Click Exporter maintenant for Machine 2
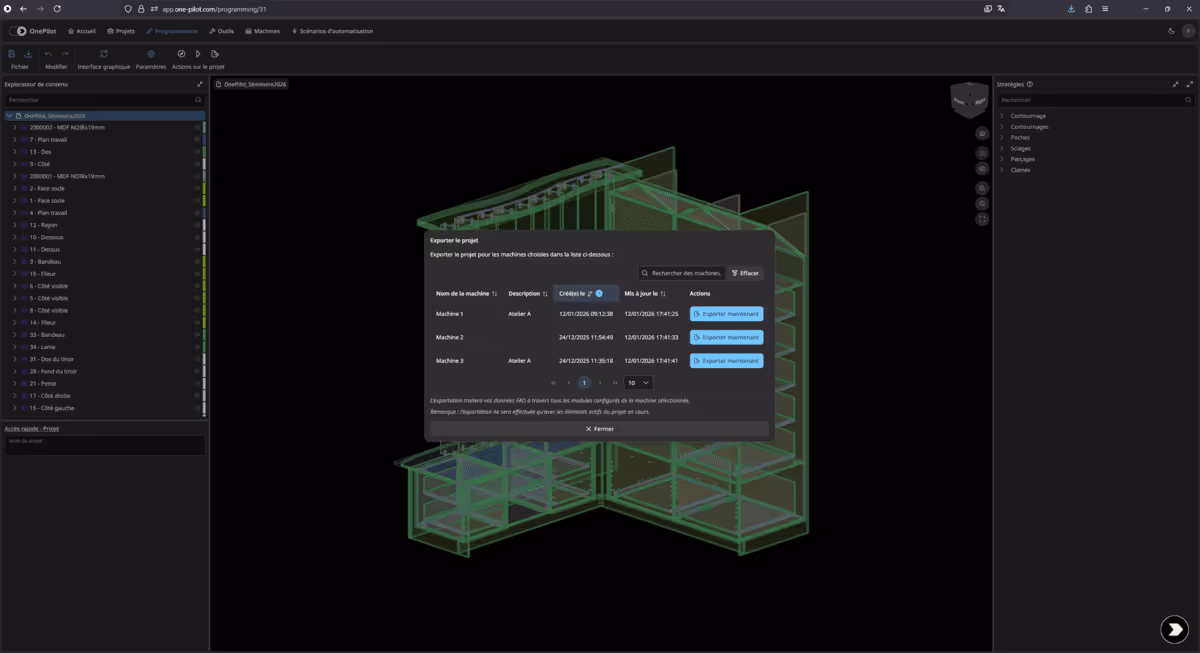Screen dimensions: 1200x653 coord(726,337)
